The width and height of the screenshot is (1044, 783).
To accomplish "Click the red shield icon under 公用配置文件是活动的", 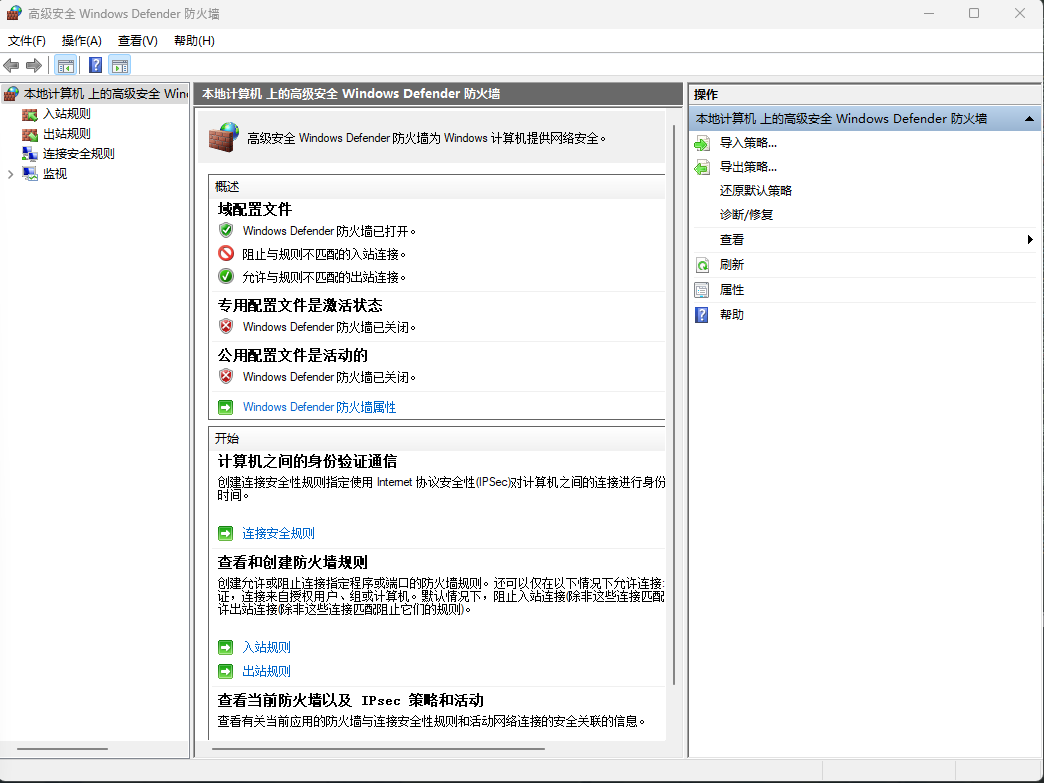I will [x=226, y=376].
